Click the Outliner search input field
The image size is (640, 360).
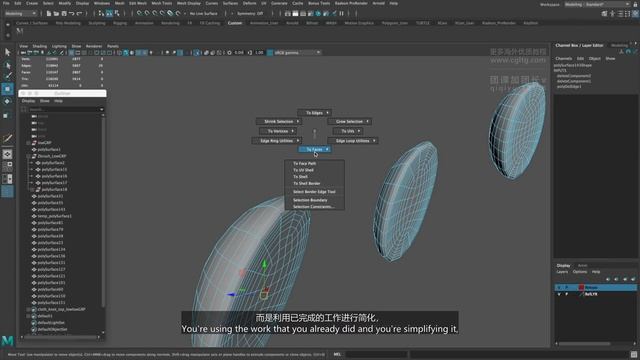pos(63,109)
